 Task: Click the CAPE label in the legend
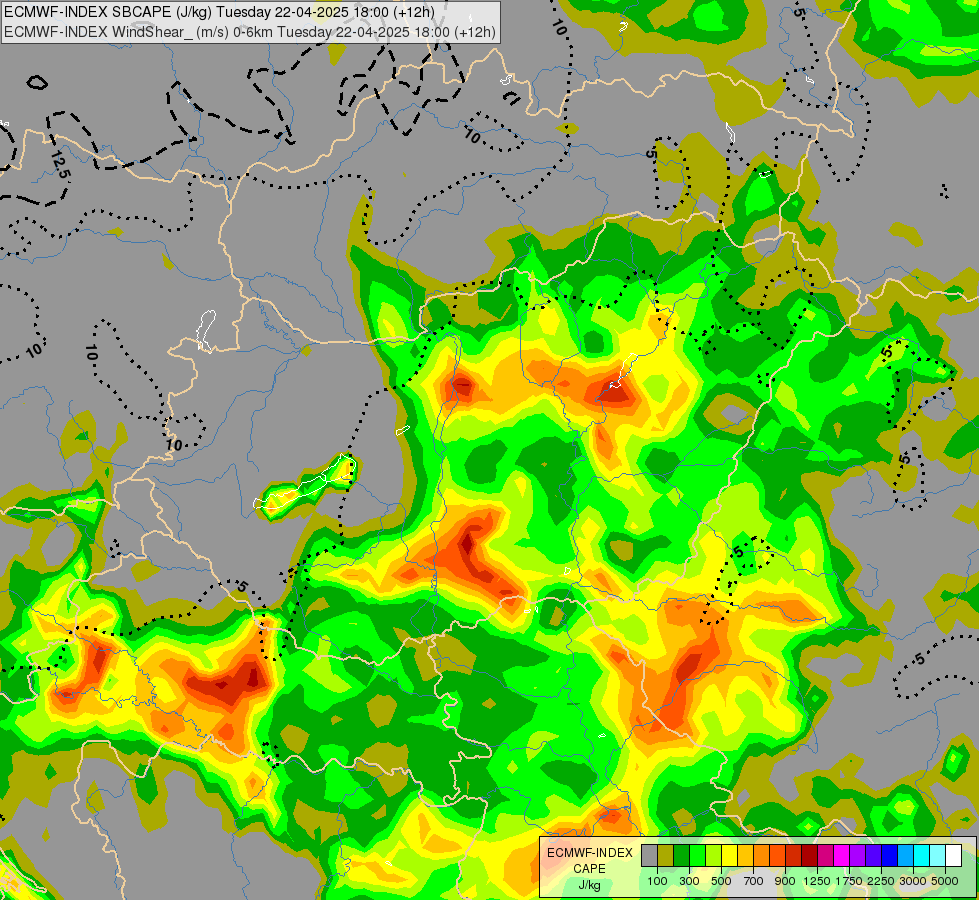click(x=589, y=869)
